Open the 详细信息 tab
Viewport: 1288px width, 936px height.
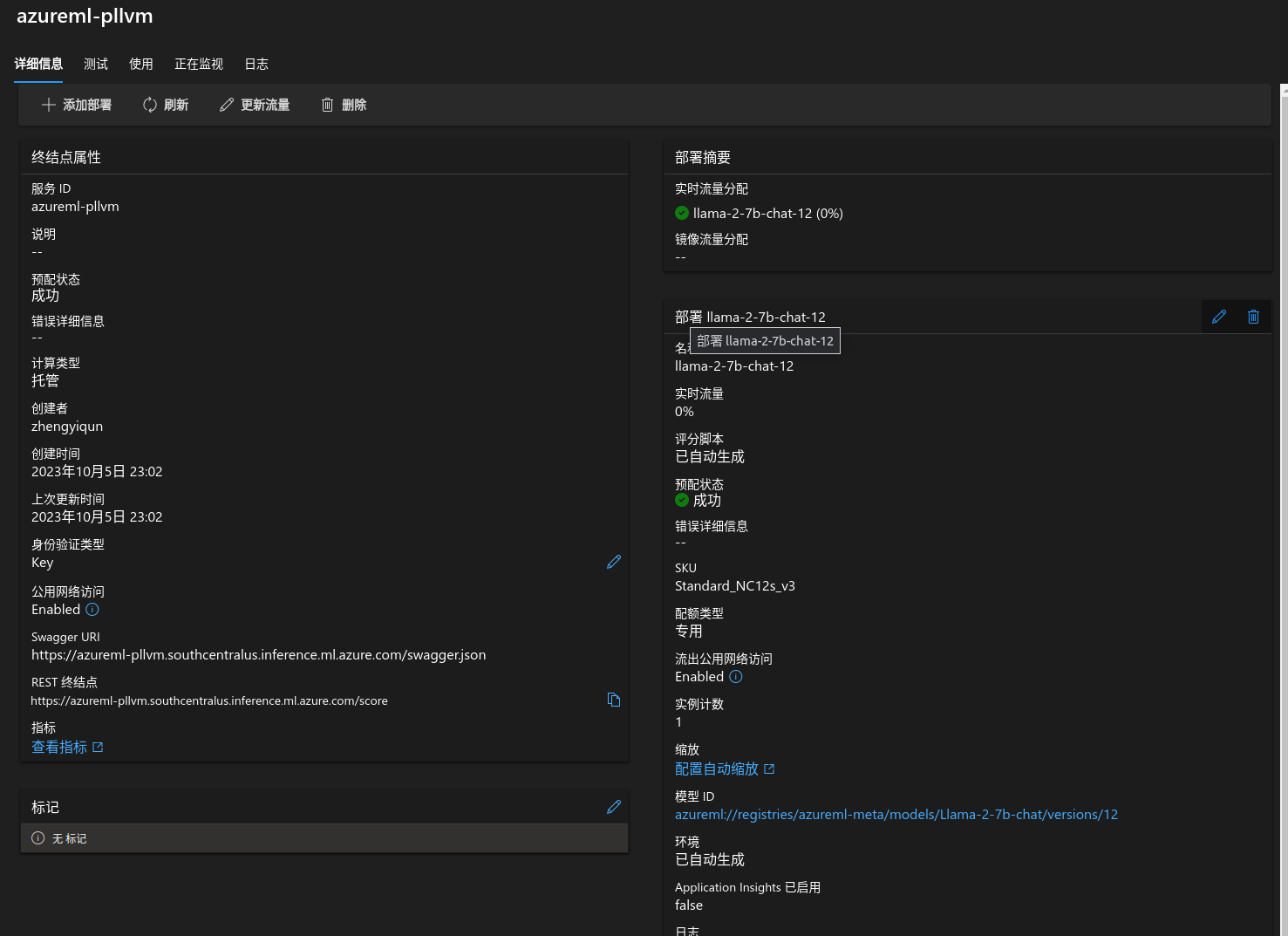[38, 64]
